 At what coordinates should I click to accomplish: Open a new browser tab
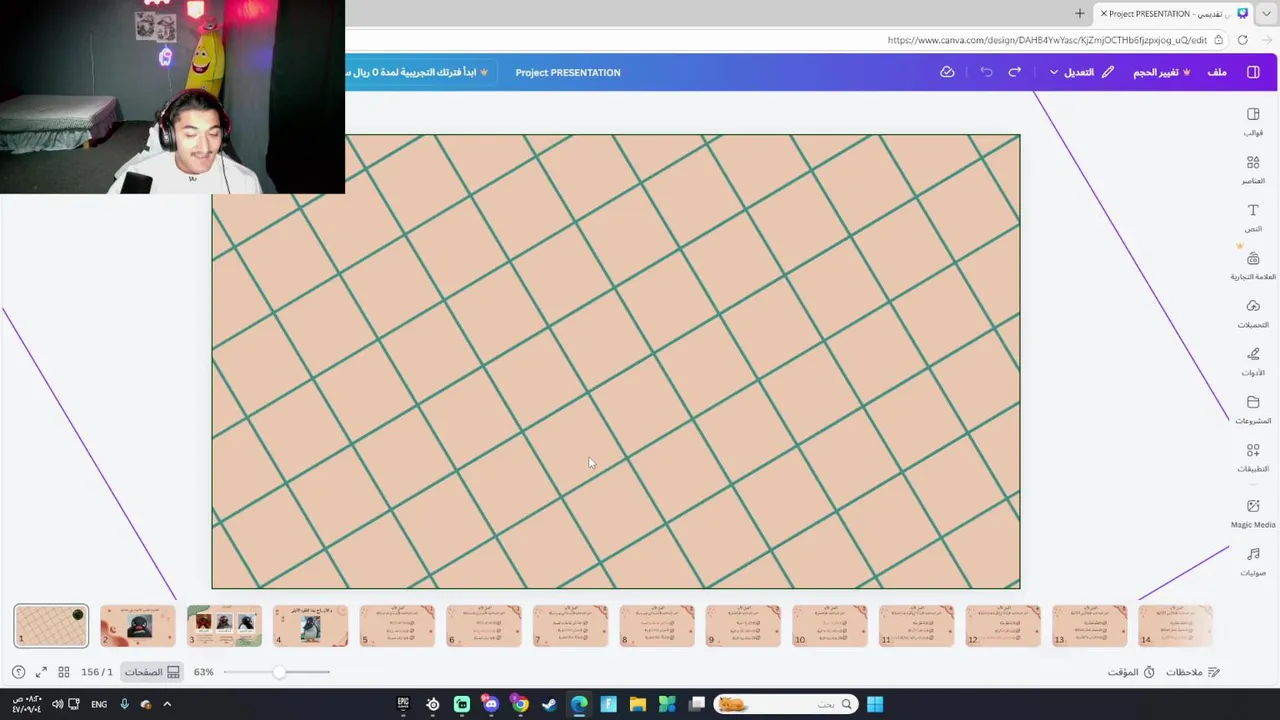tap(1079, 13)
